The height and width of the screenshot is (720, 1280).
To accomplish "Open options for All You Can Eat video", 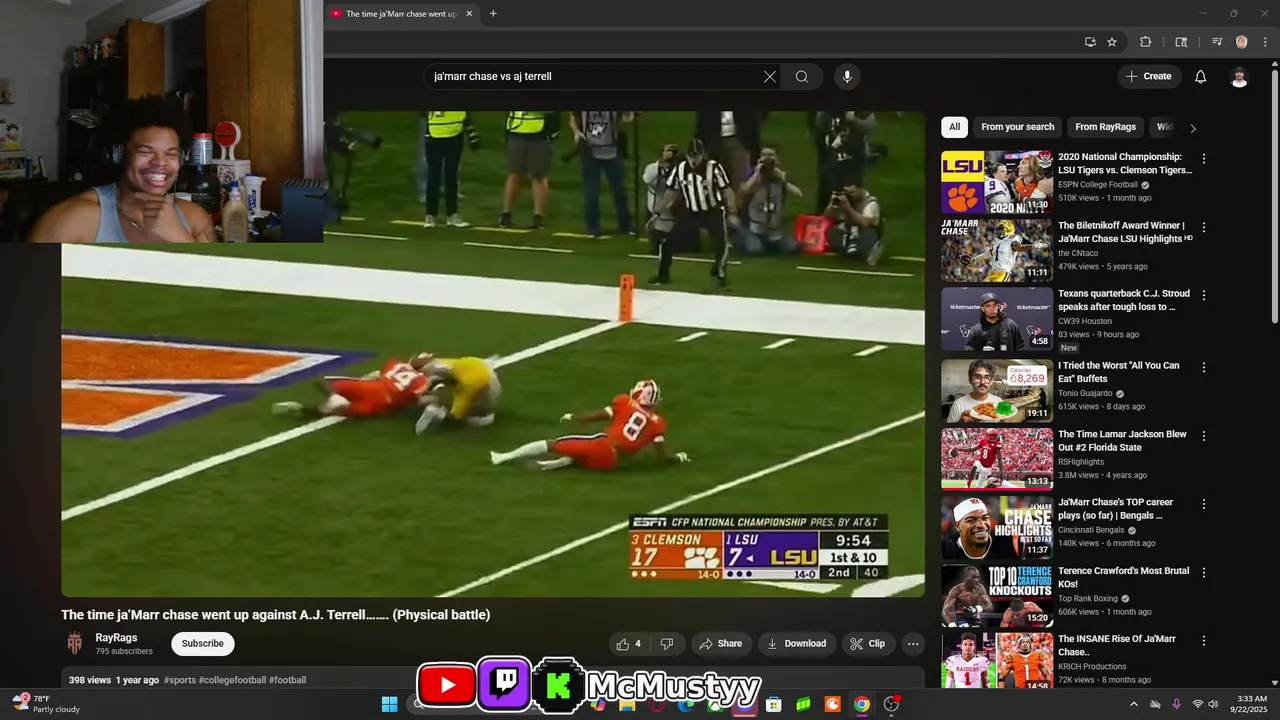I will tap(1204, 367).
